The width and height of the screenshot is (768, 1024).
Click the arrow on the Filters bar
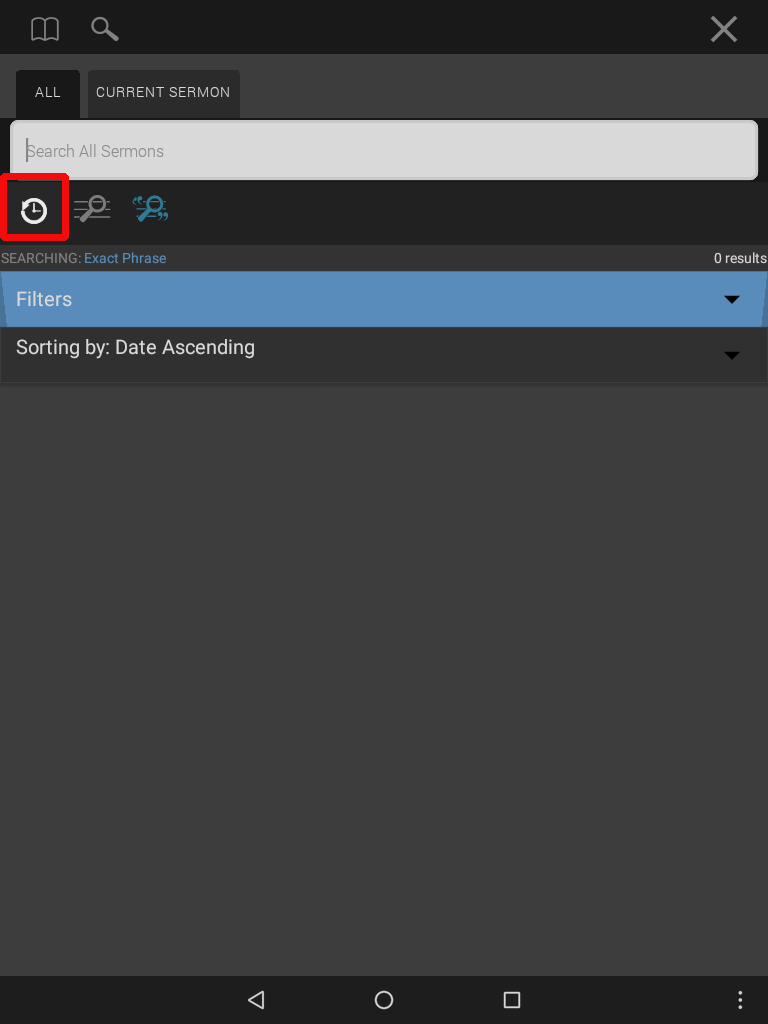732,299
